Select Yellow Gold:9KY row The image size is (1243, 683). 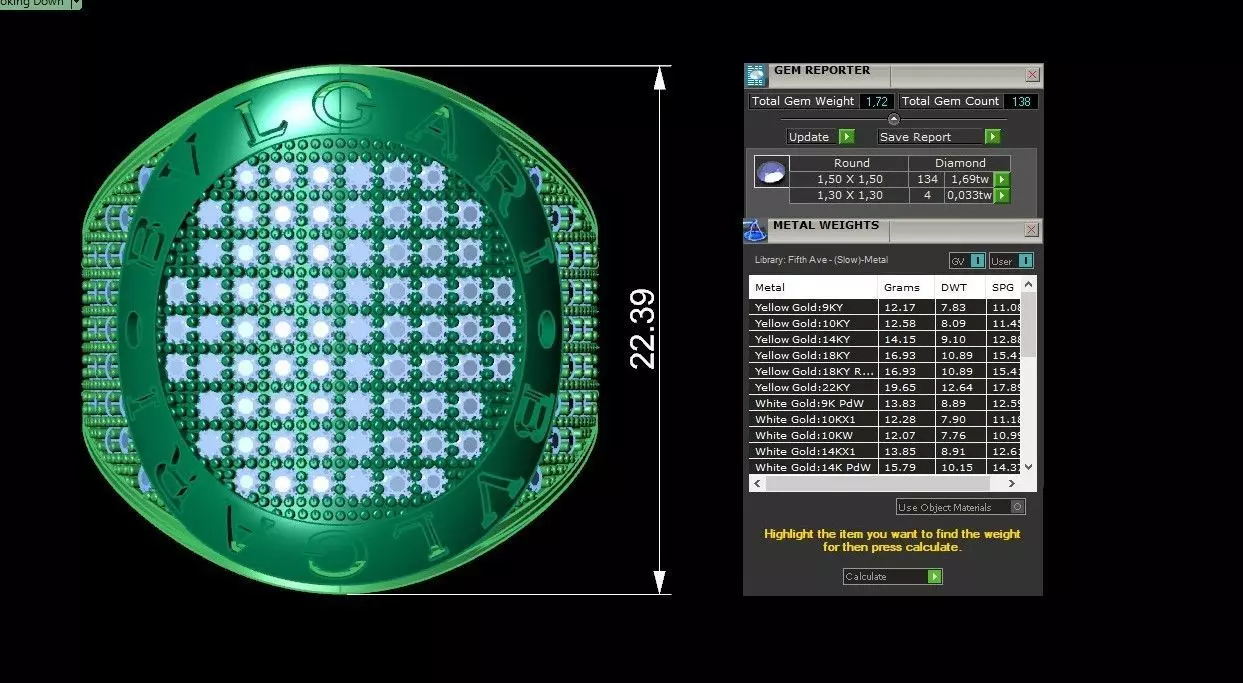[x=885, y=307]
